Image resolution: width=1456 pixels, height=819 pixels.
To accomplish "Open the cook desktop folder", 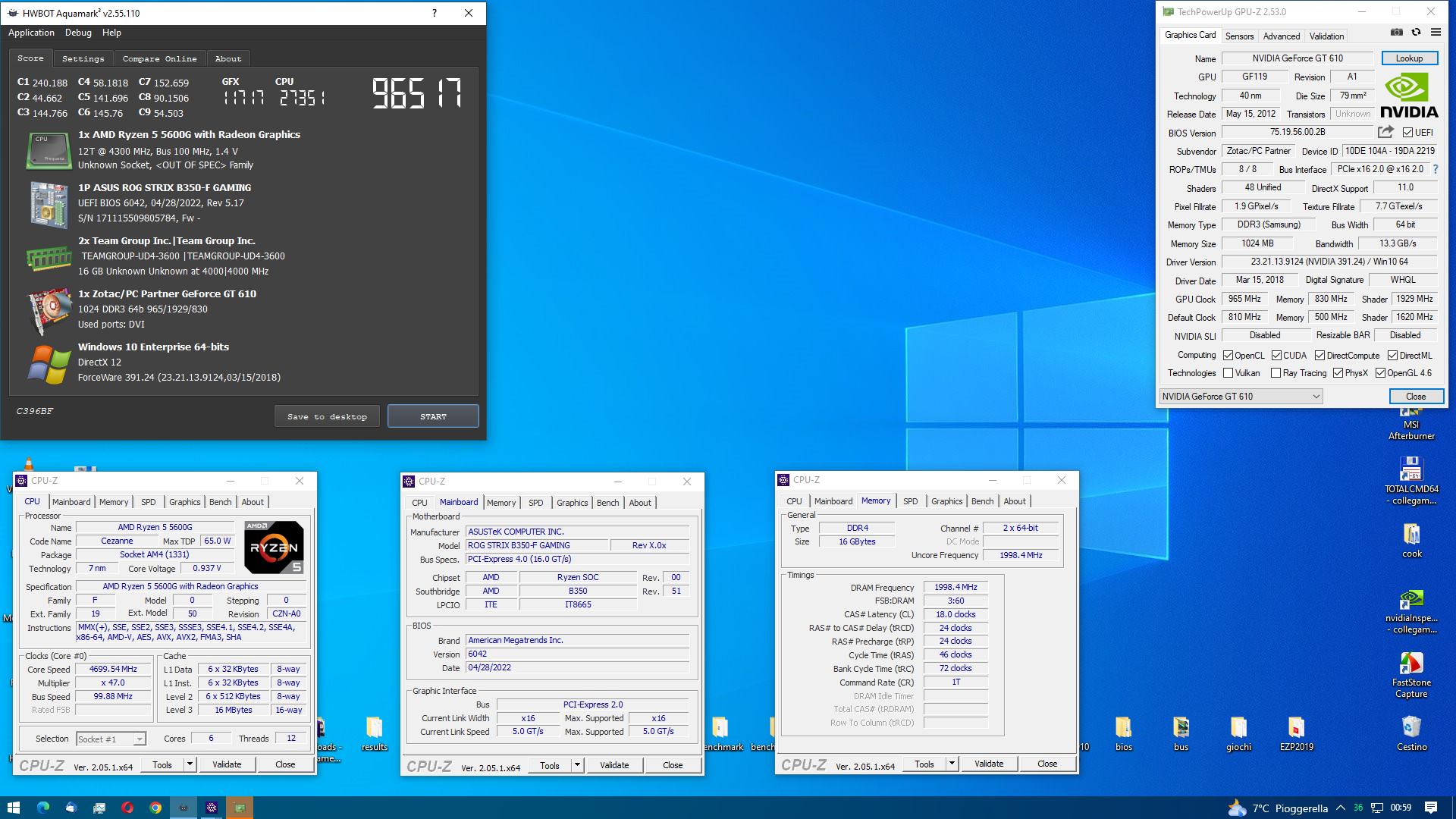I will 1411,540.
